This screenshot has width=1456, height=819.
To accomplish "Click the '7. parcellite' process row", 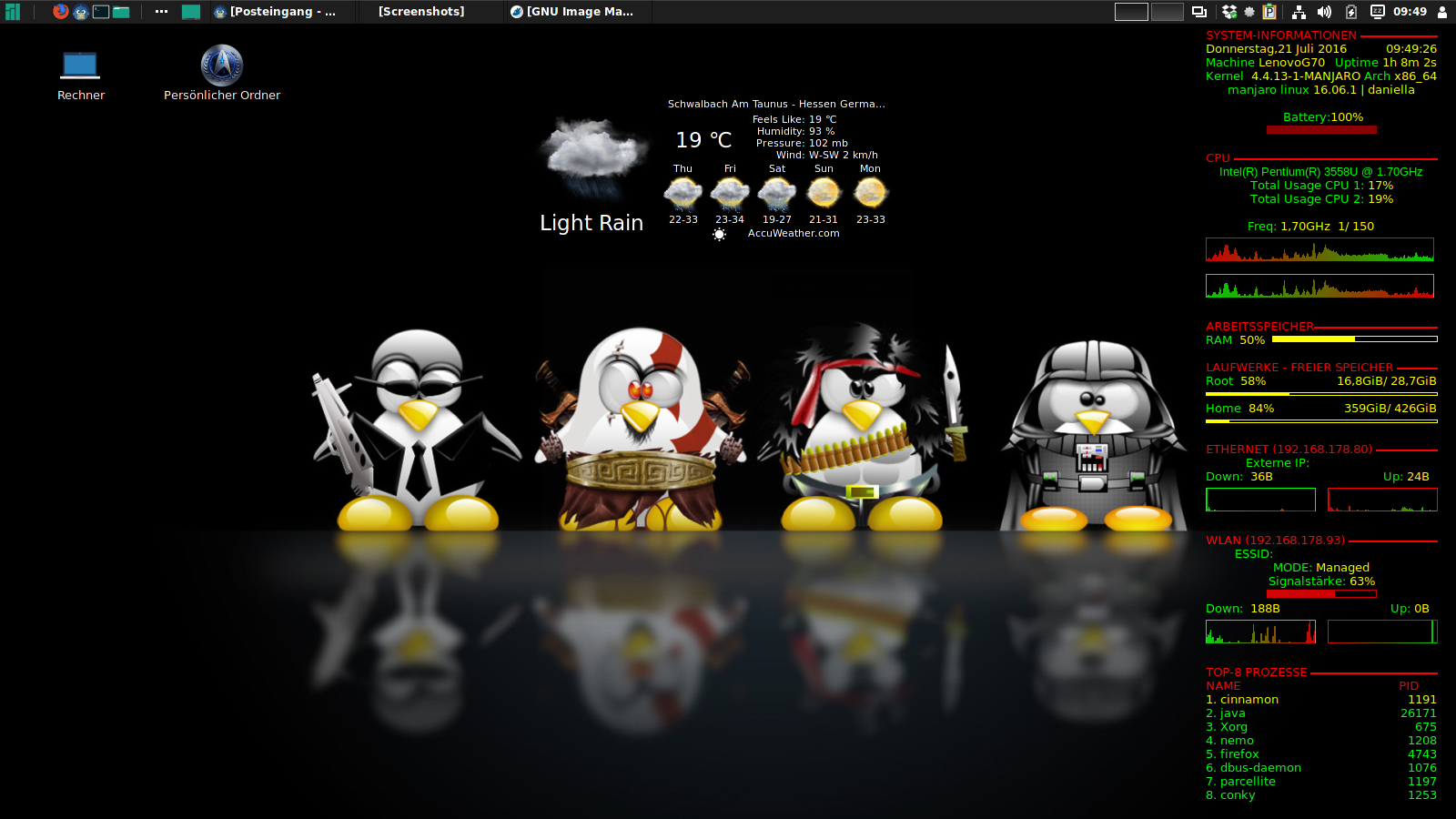I will pos(1321,782).
